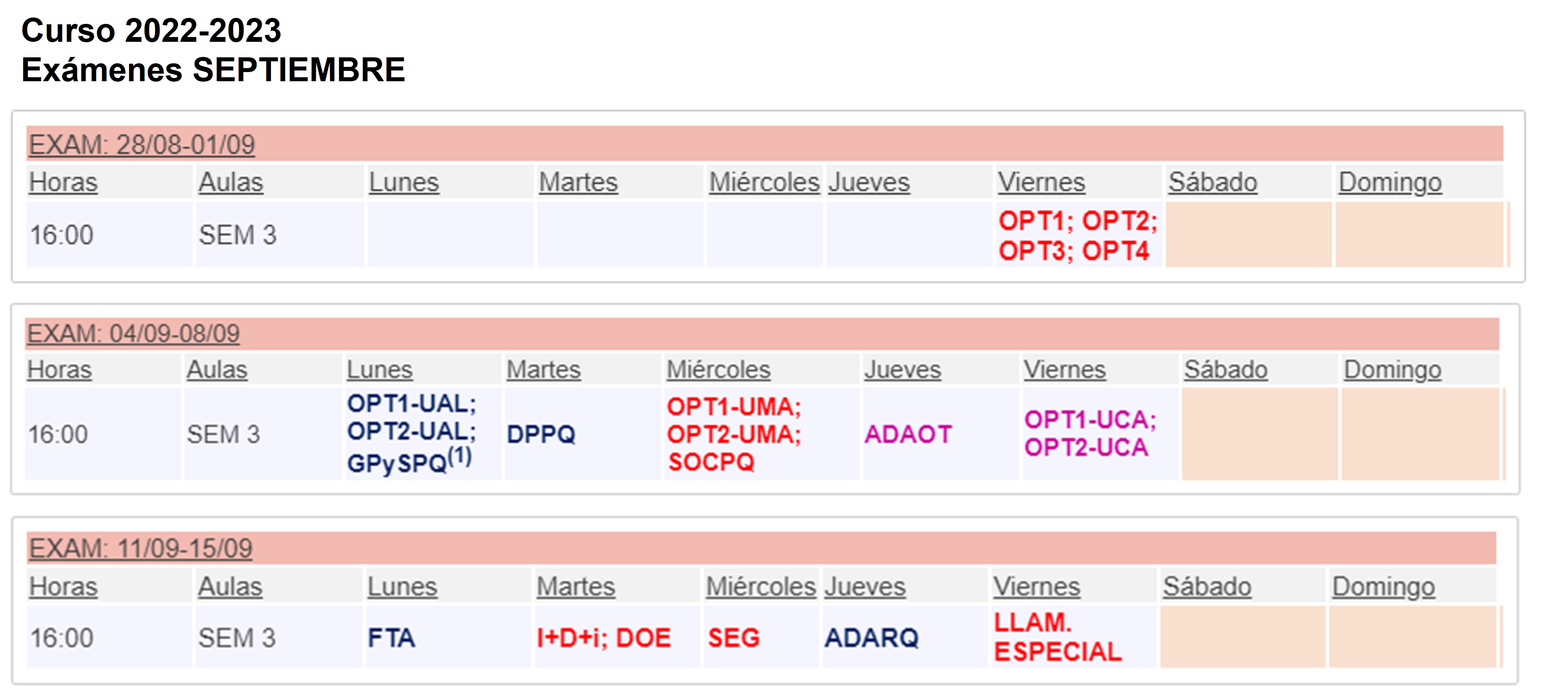Click the SEG exam entry on Wednesday
This screenshot has width=1568, height=698.
click(x=733, y=638)
